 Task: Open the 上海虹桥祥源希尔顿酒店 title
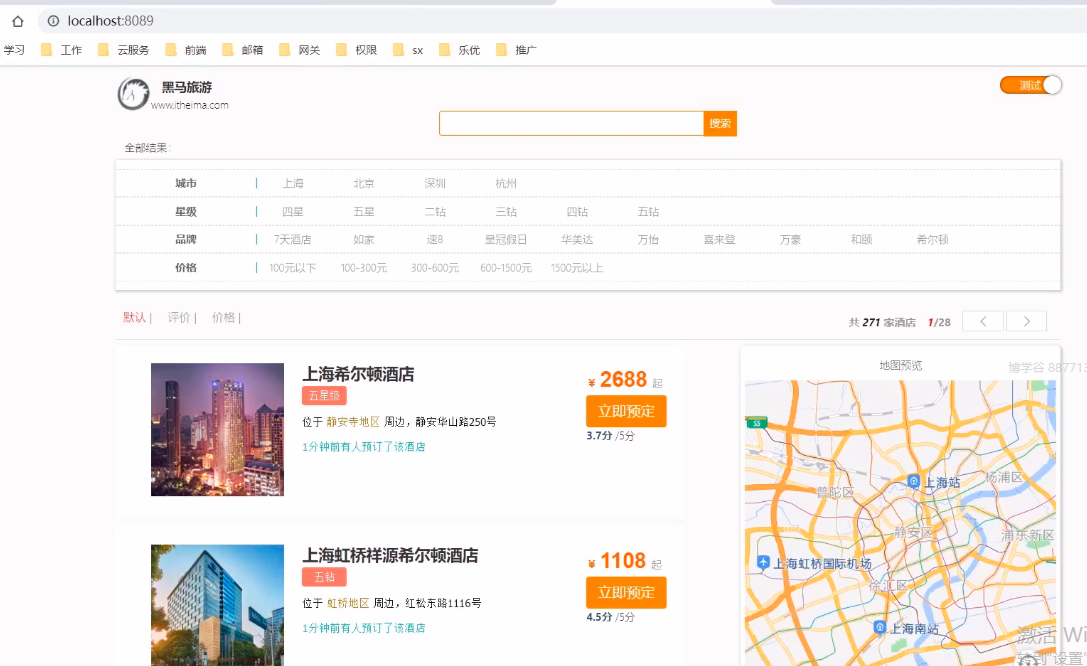(x=390, y=556)
